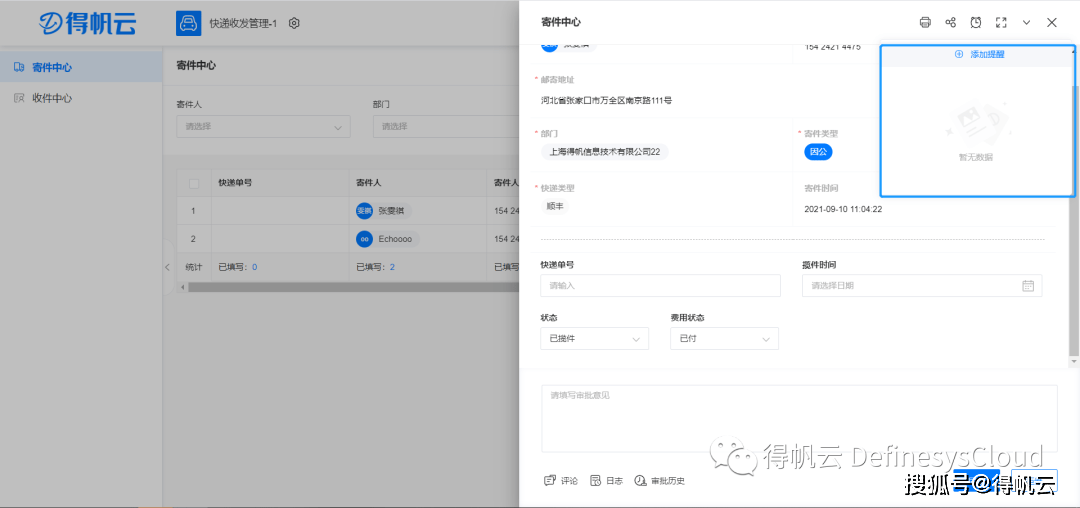The width and height of the screenshot is (1080, 508).
Task: Click the 寄件时间 value 2021-09-10 11:04:22
Action: (x=843, y=209)
